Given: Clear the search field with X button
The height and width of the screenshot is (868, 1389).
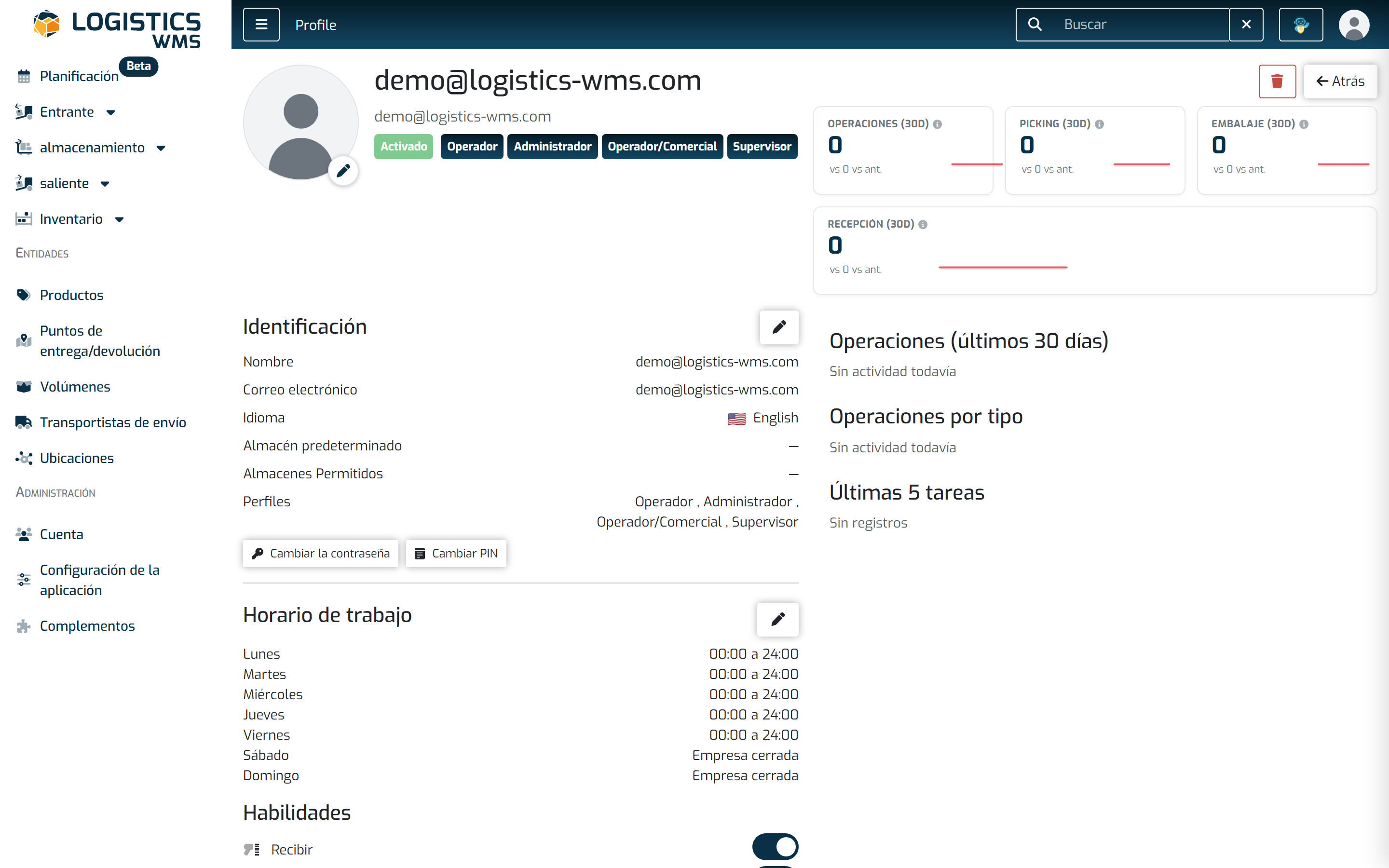Looking at the screenshot, I should point(1246,25).
